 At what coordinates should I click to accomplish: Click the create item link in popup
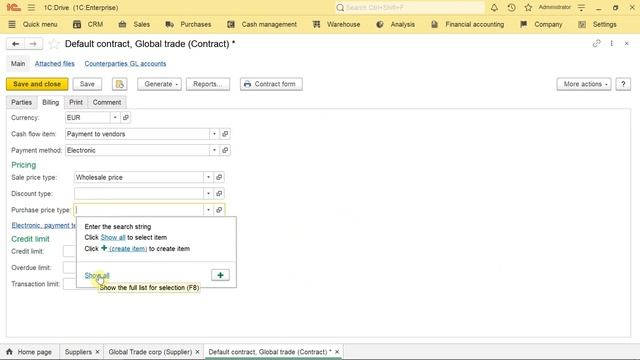[x=128, y=249]
